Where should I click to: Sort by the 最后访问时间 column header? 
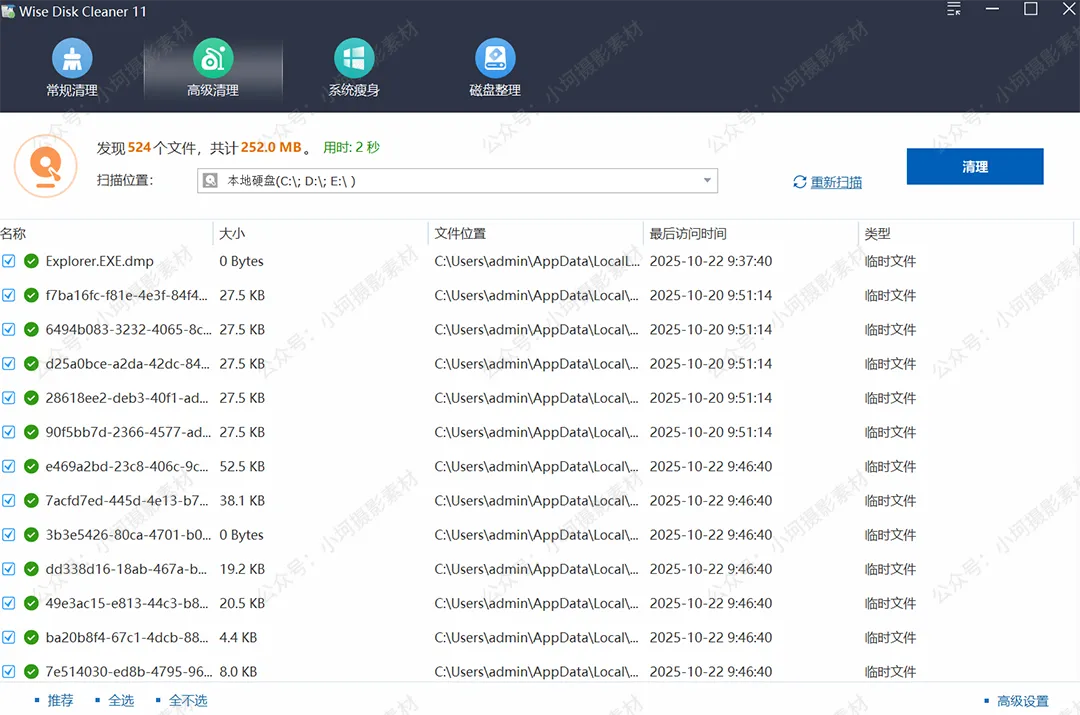pos(688,234)
